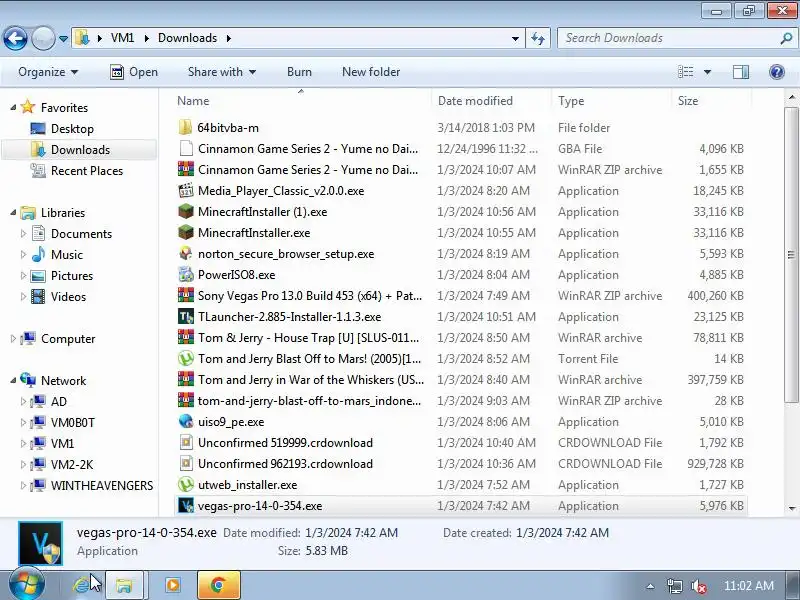Click the Burn toolbar button
Image resolution: width=800 pixels, height=600 pixels.
click(x=299, y=72)
